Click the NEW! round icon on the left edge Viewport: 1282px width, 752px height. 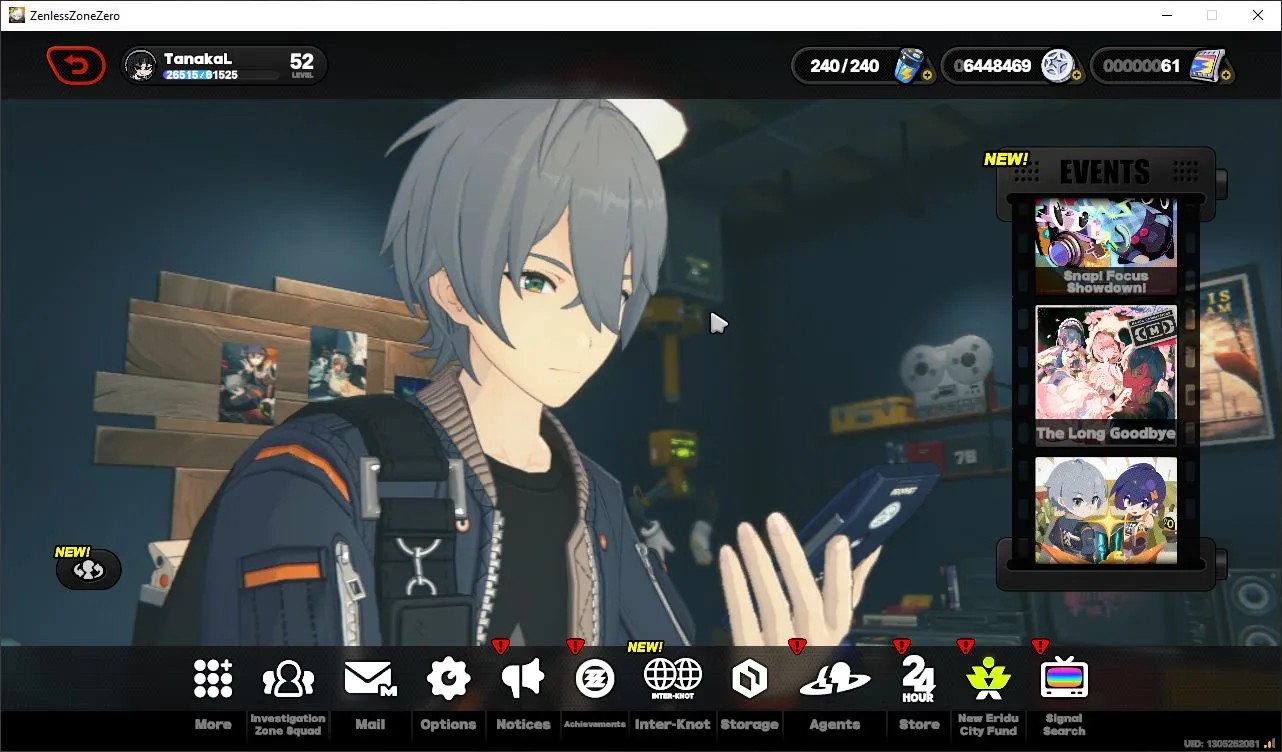[88, 568]
